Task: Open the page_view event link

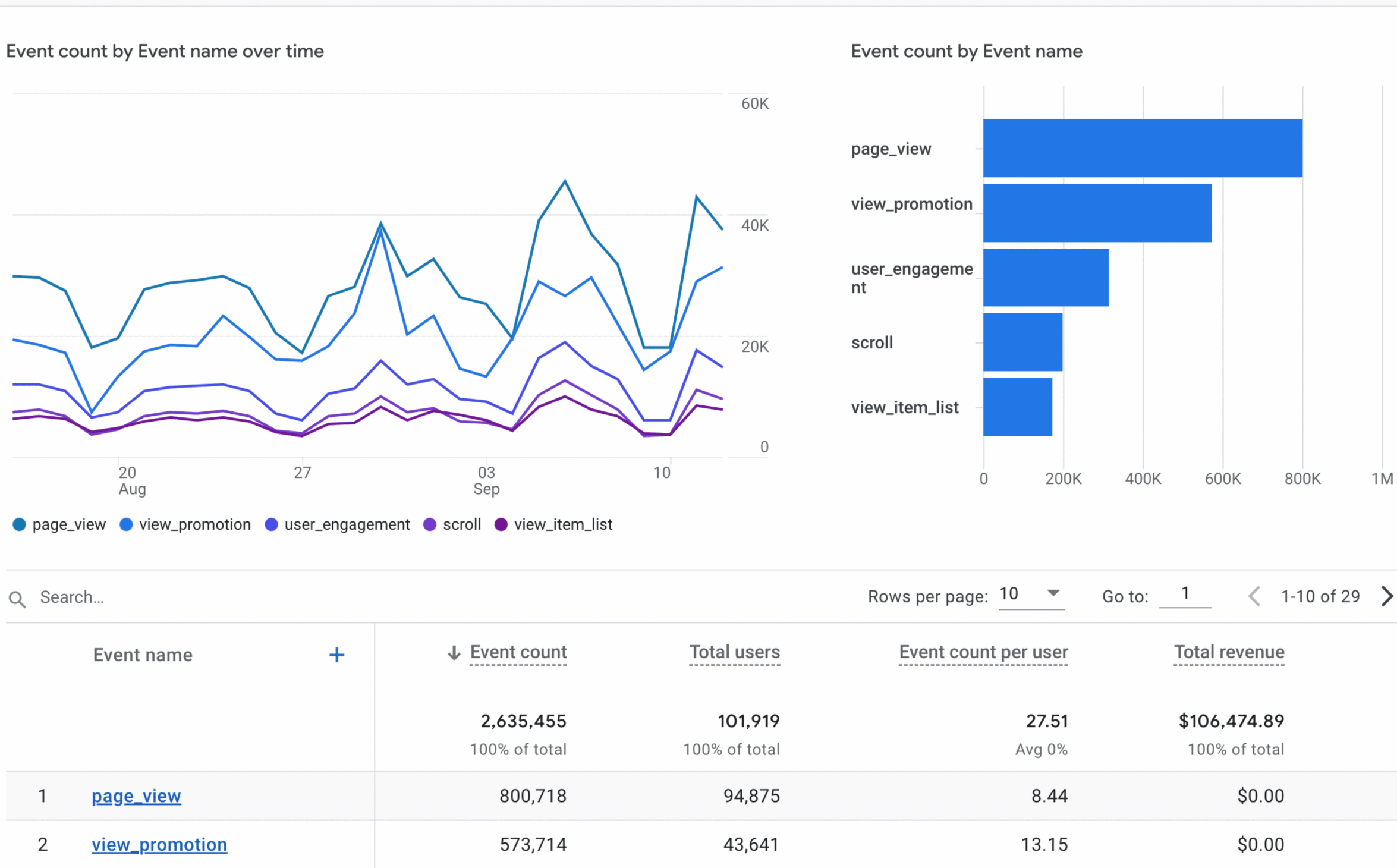Action: click(136, 795)
